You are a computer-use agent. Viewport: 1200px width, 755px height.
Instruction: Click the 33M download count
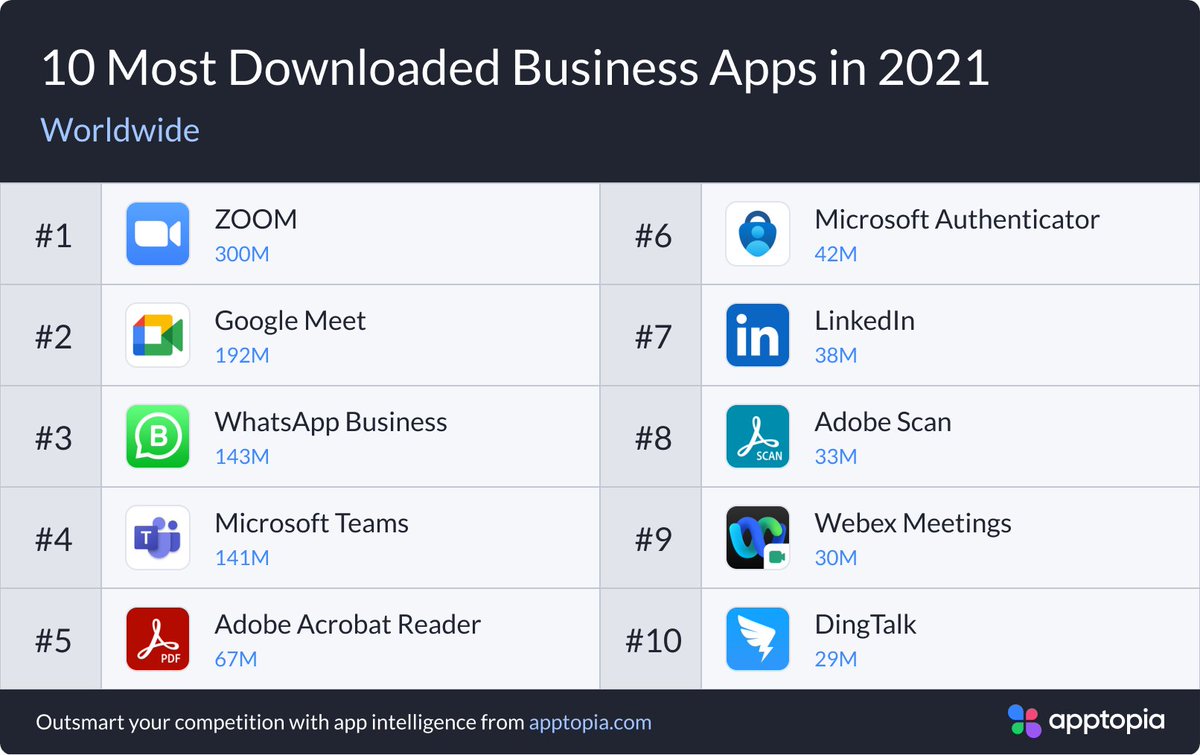[836, 456]
